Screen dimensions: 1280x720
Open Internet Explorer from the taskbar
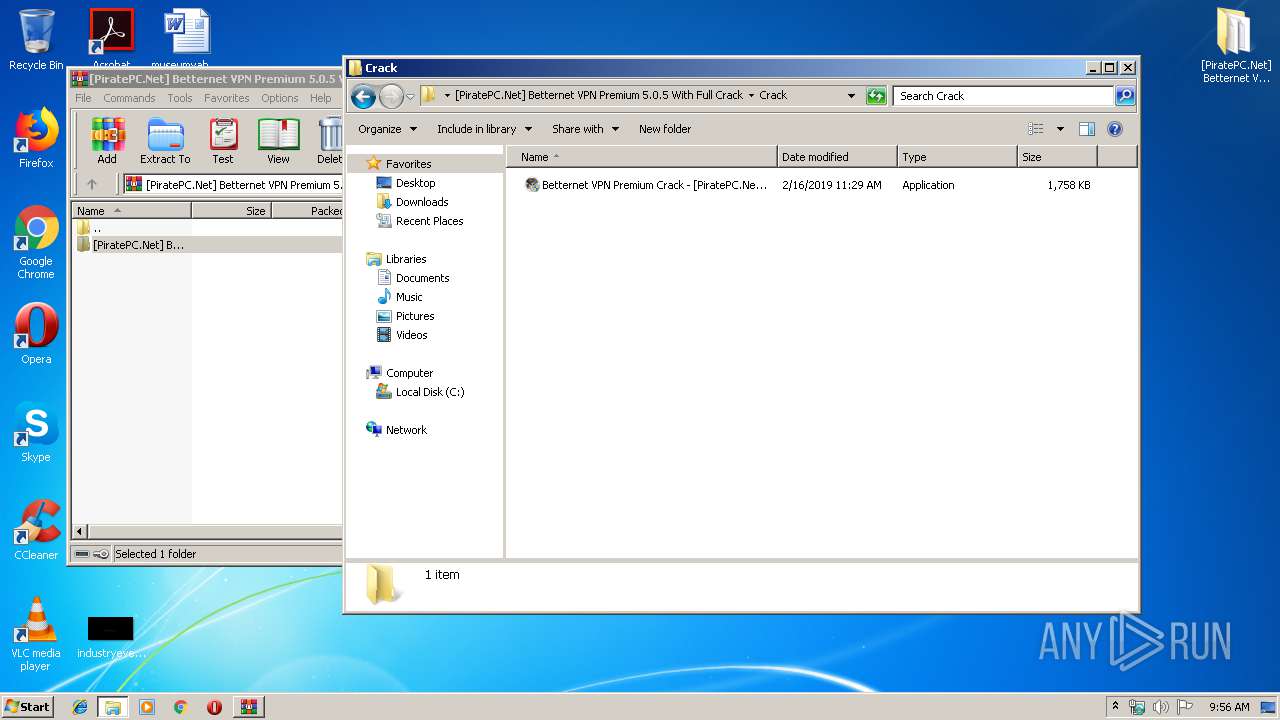80,707
